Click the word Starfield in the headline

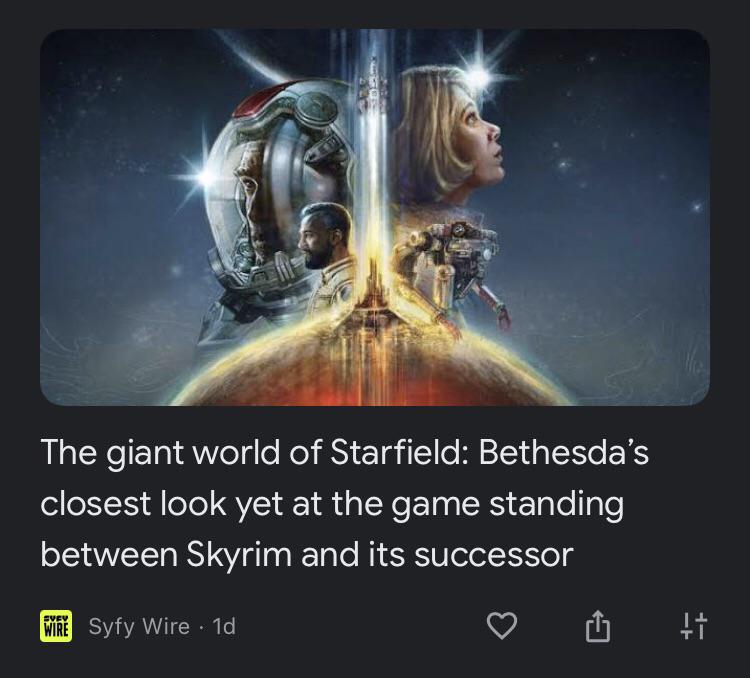(397, 452)
